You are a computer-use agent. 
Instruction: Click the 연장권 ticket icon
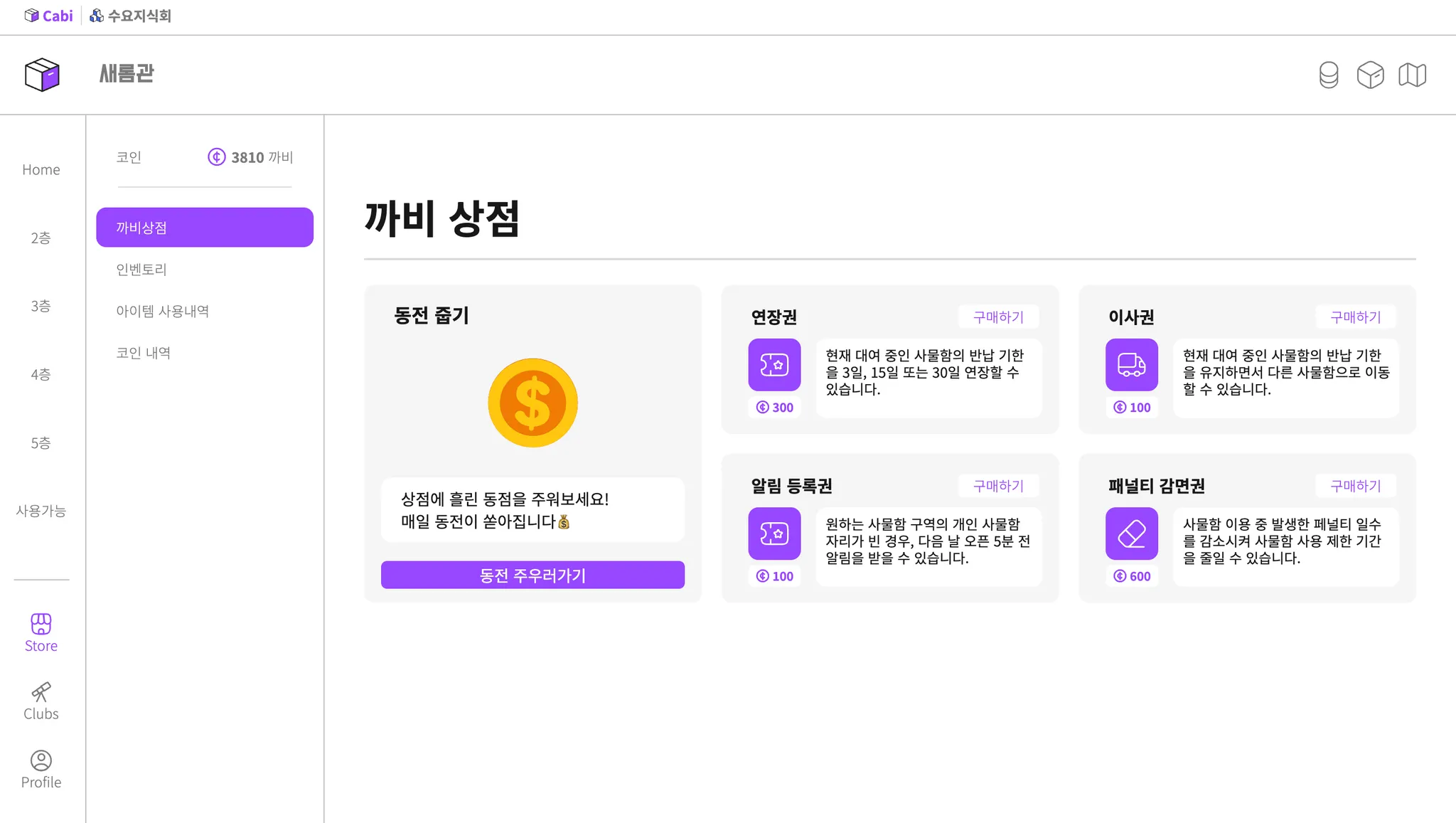coord(774,365)
